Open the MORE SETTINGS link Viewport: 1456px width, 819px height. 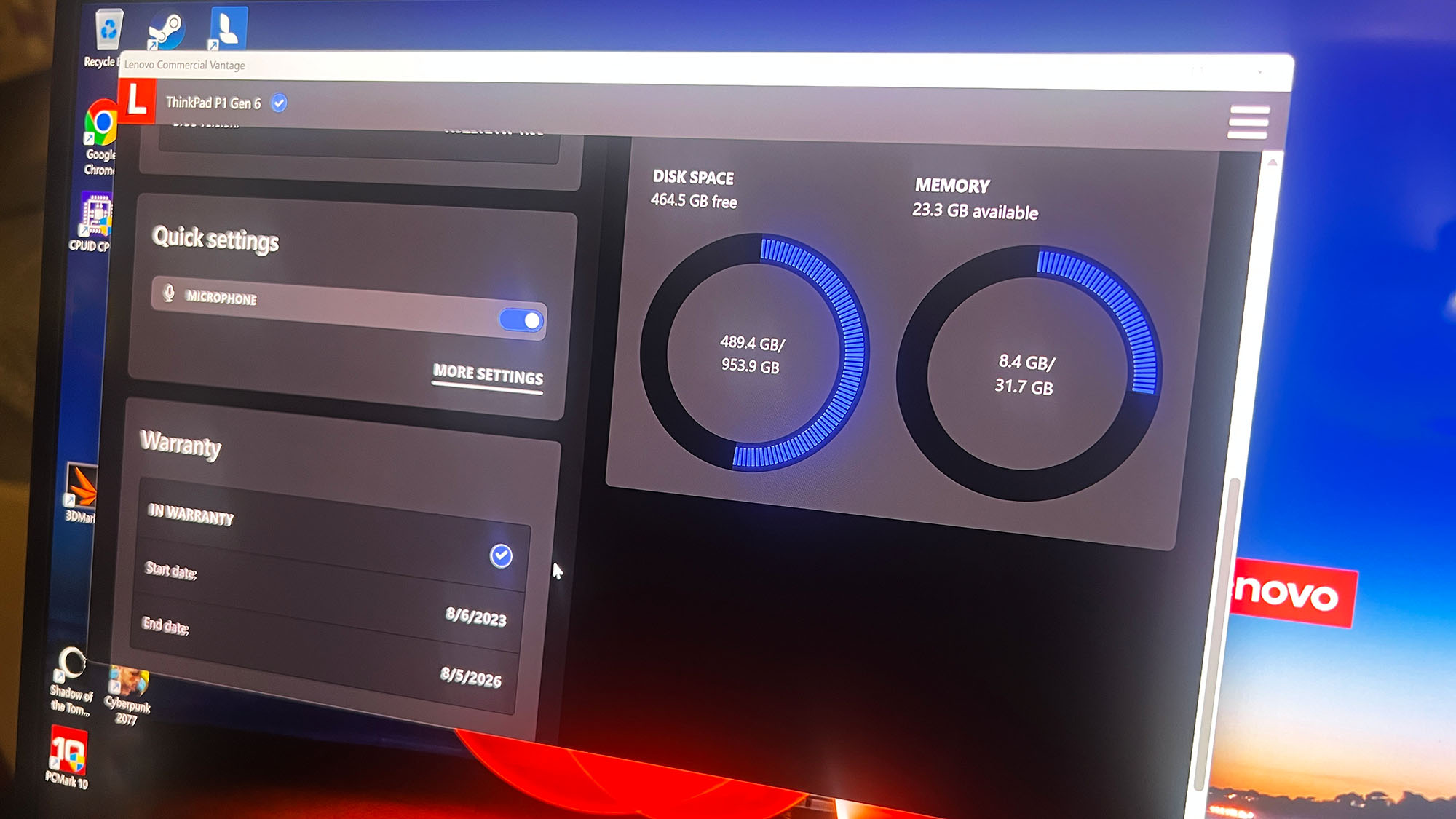(488, 376)
